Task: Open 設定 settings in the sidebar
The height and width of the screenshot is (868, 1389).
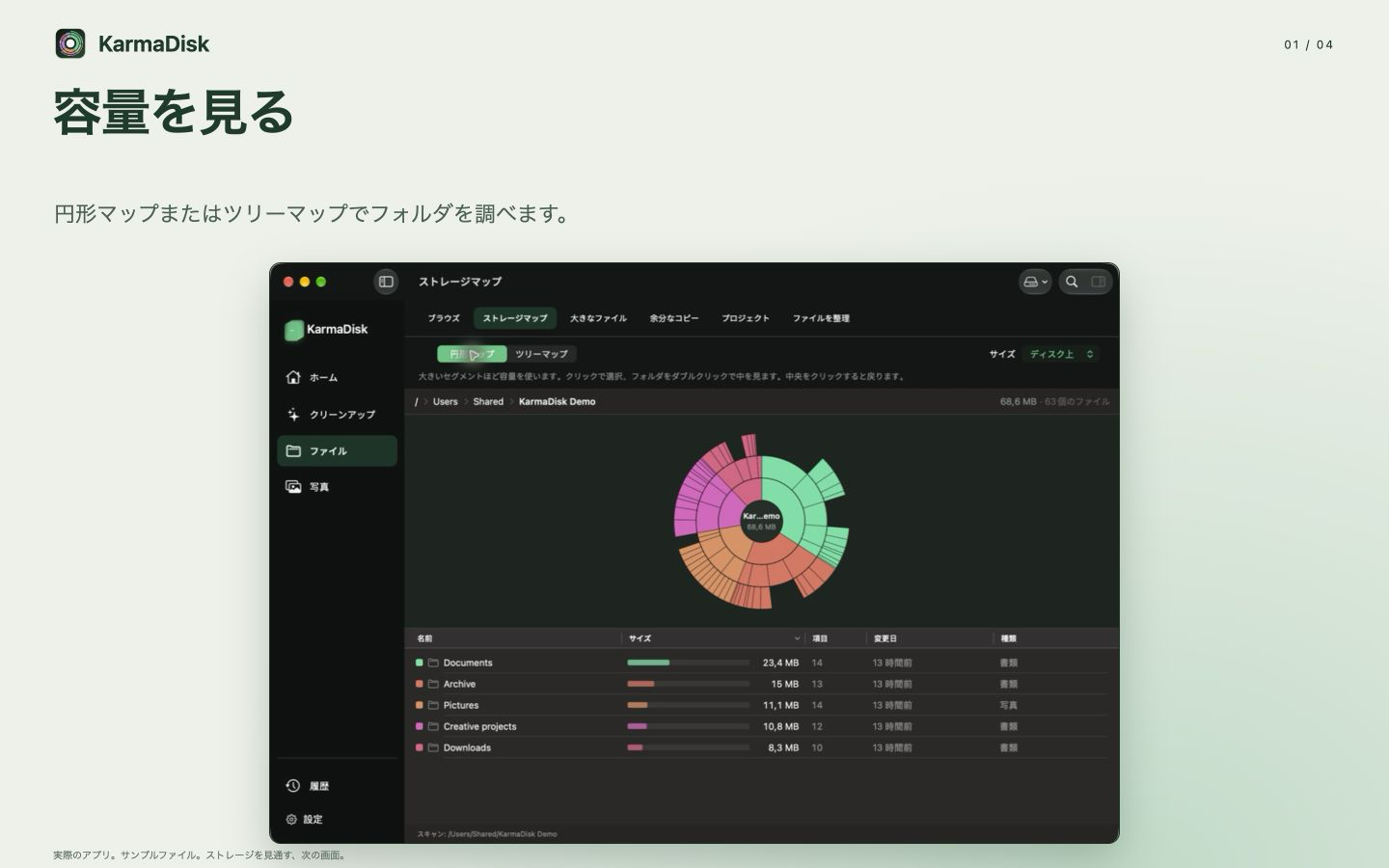Action: (x=337, y=819)
